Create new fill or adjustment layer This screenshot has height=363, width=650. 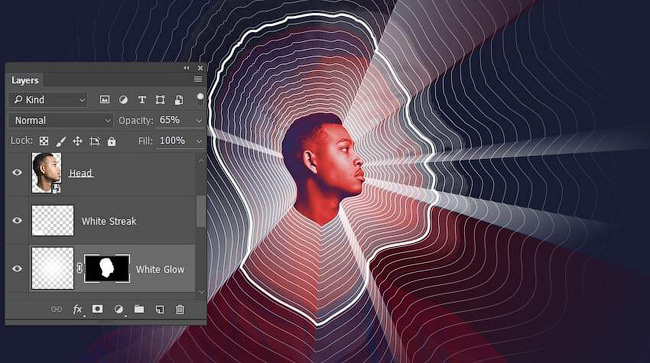(x=119, y=310)
